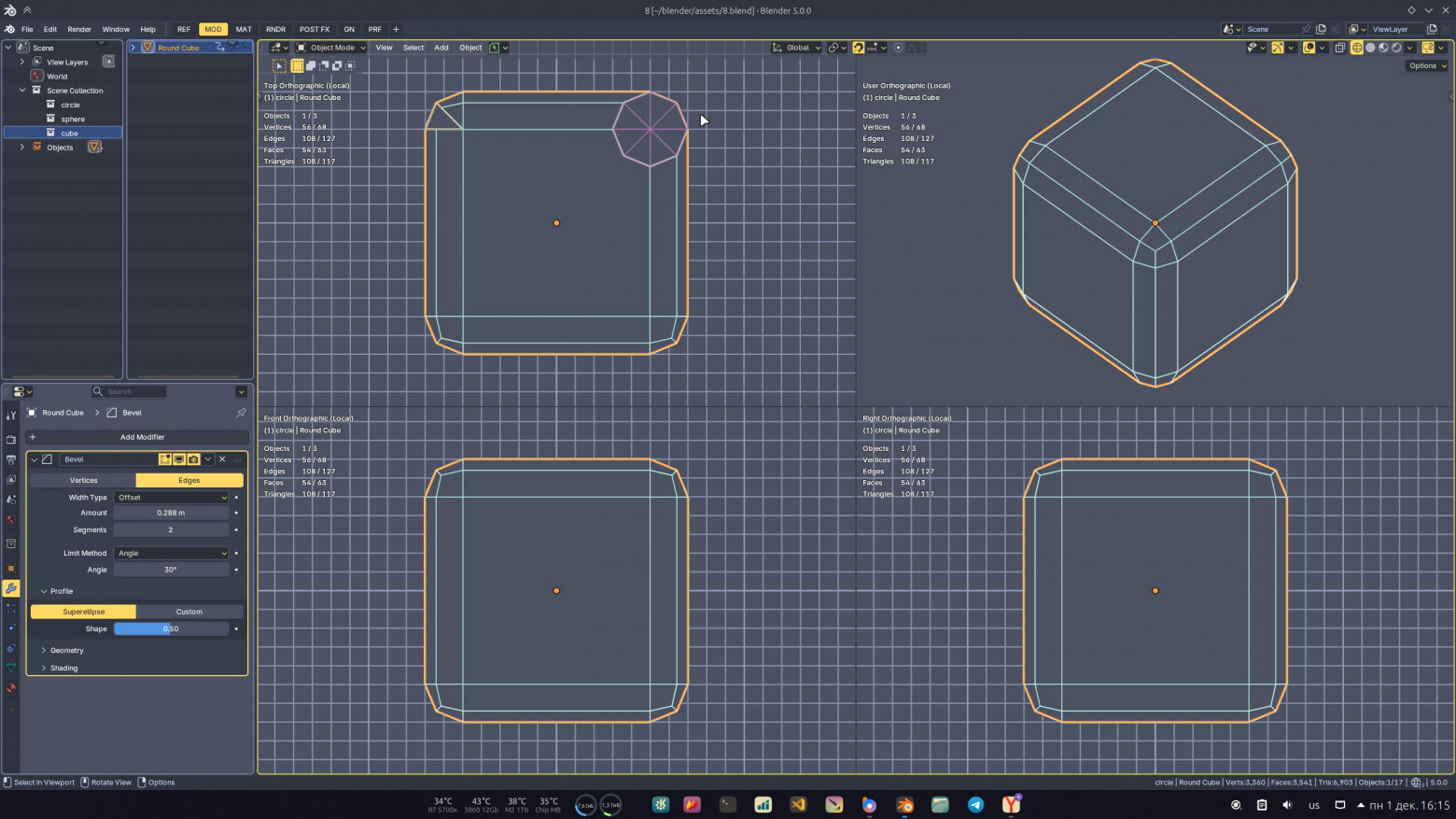The height and width of the screenshot is (819, 1456).
Task: Pin the properties editor context
Action: 241,413
